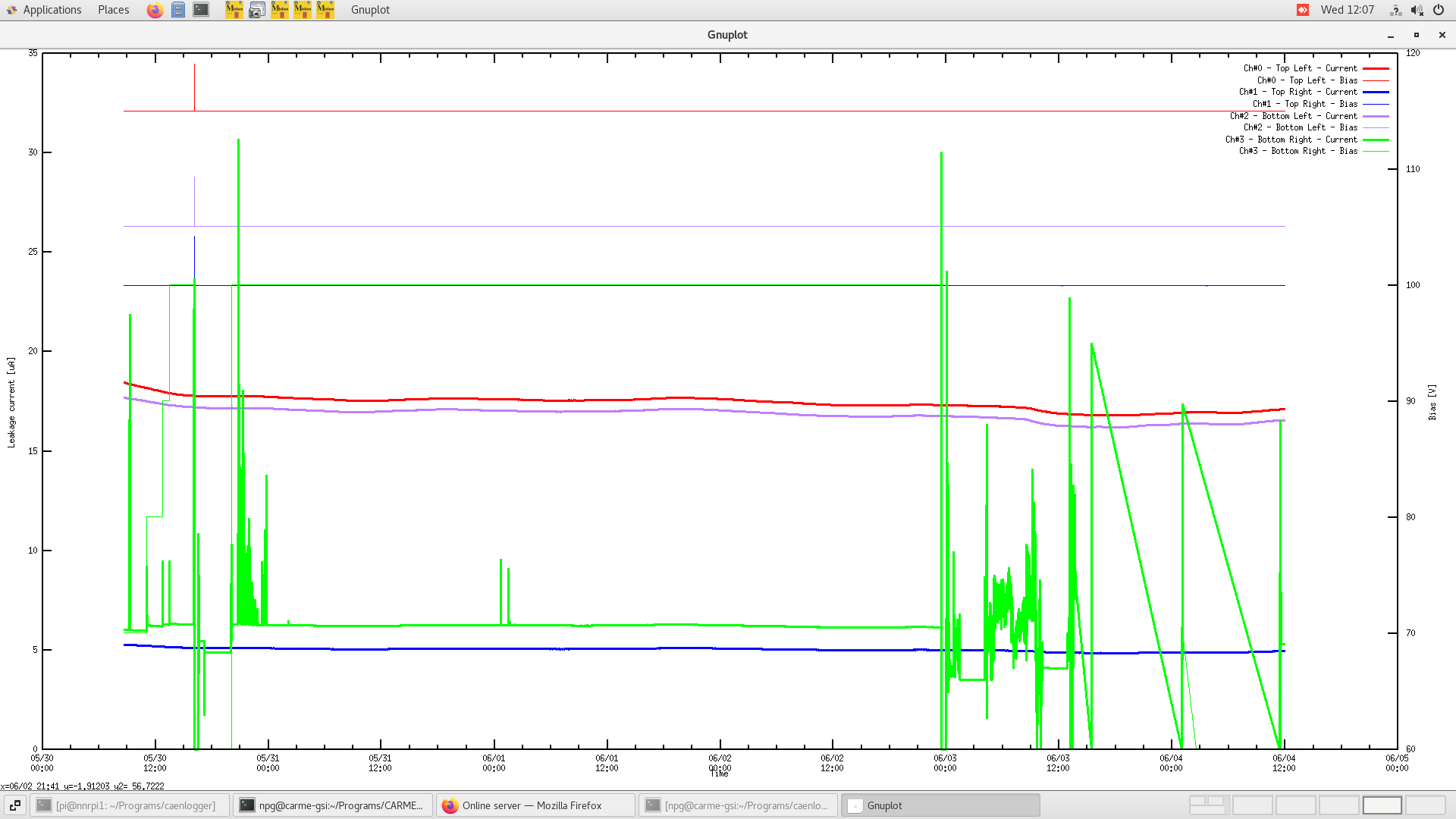
Task: Click the Gnuplot app menu in top bar
Action: coord(370,10)
